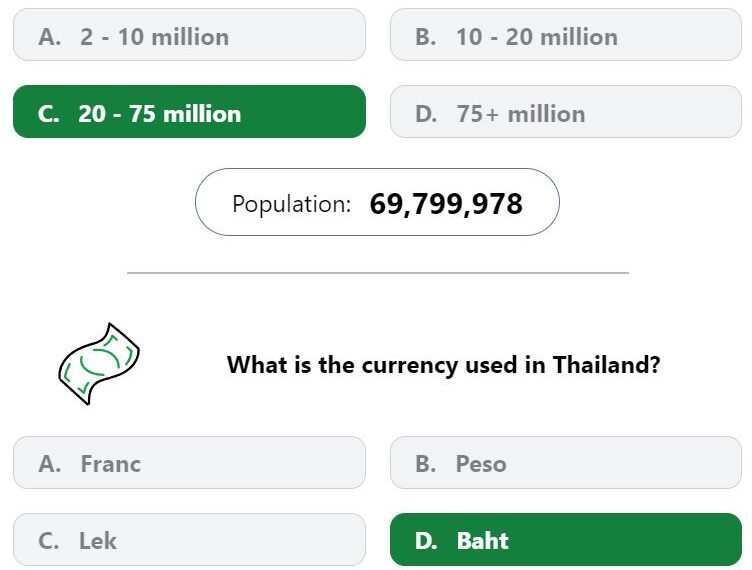Click the Population result box

(376, 203)
